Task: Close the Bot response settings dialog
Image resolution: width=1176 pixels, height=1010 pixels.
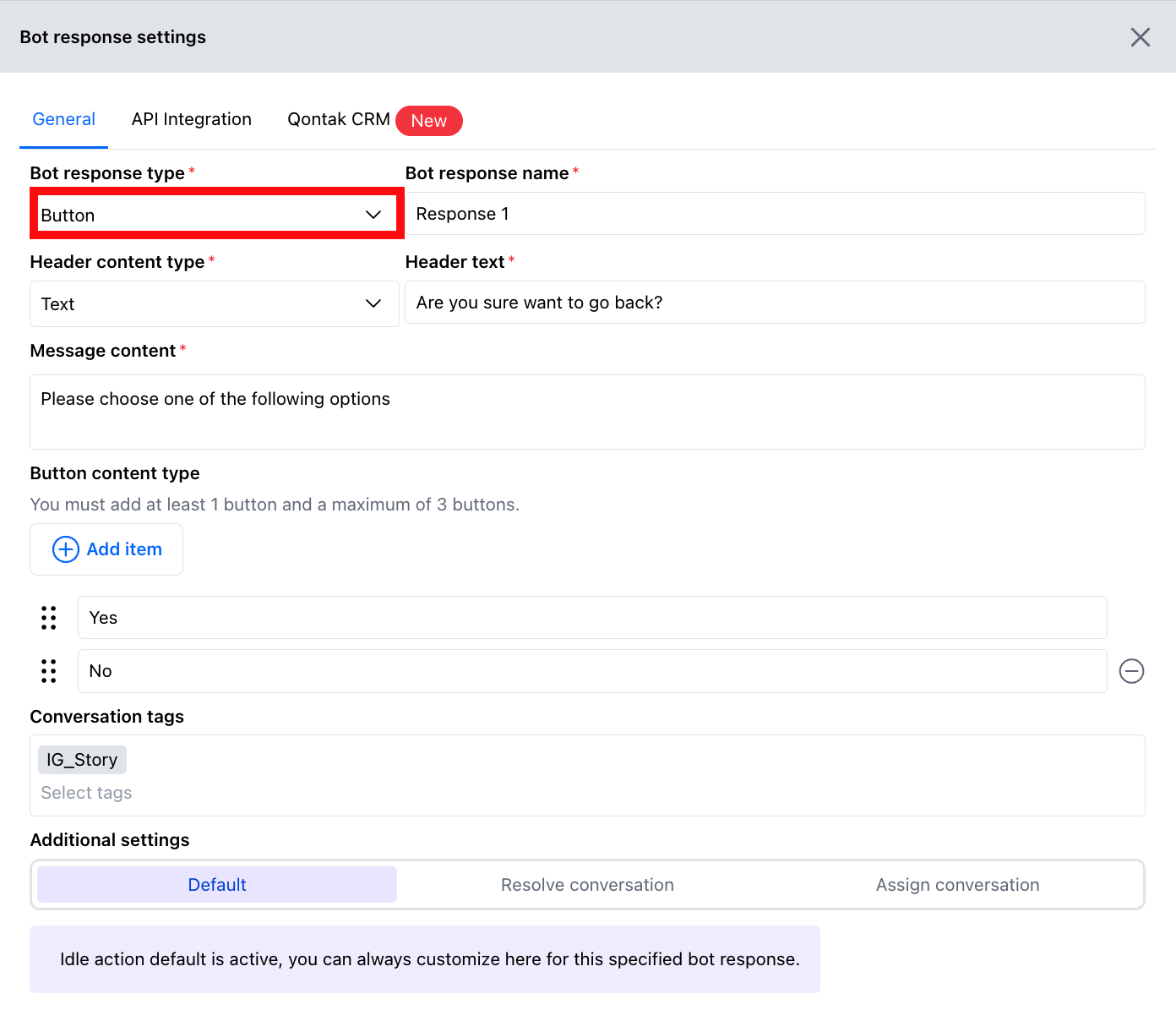Action: tap(1140, 37)
